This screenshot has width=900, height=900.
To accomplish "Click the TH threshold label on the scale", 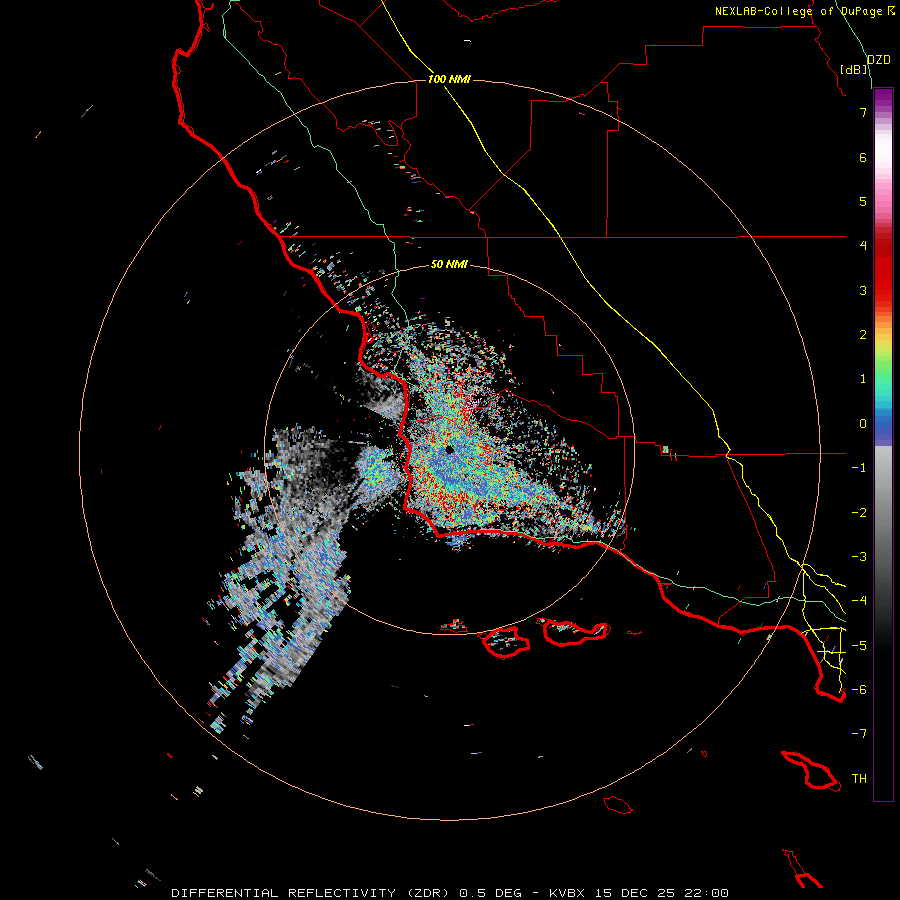I will coord(859,779).
